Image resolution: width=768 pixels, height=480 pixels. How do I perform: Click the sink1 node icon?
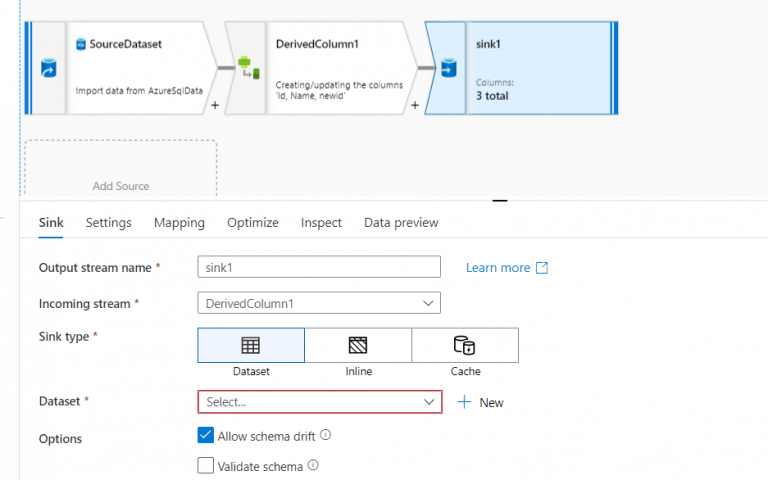coord(446,68)
